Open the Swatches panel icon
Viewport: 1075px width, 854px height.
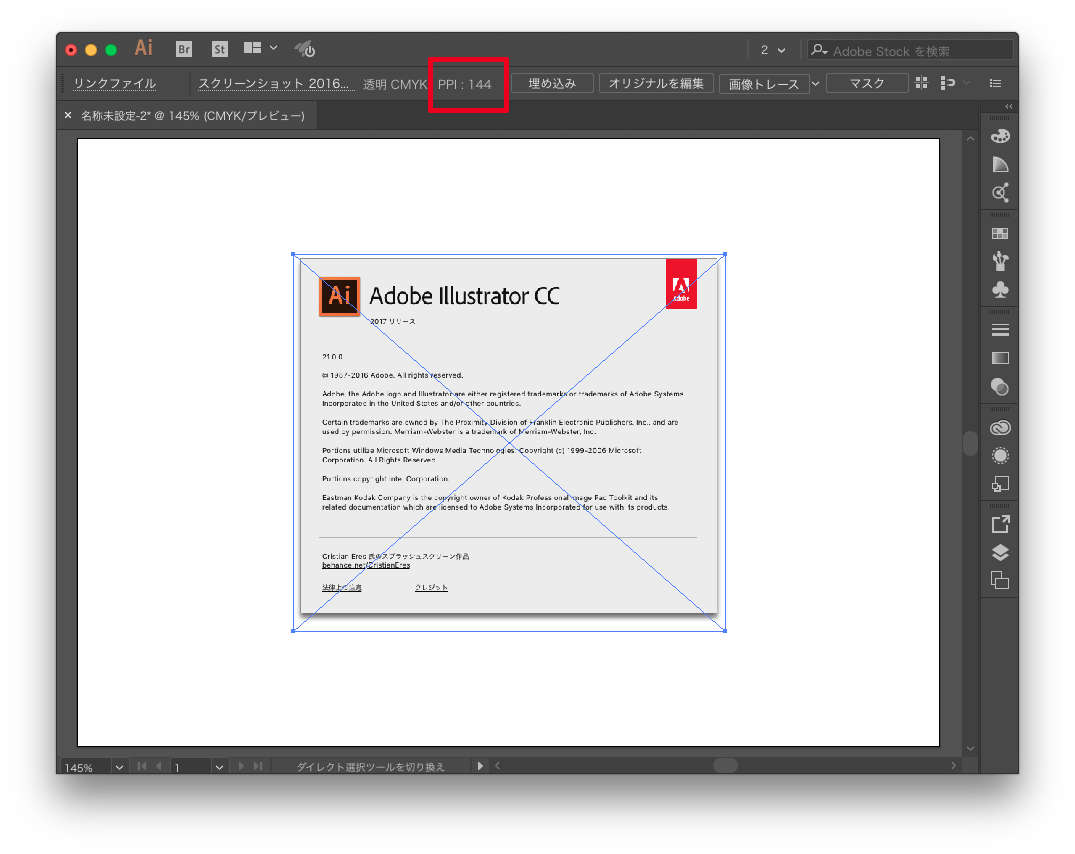1000,234
